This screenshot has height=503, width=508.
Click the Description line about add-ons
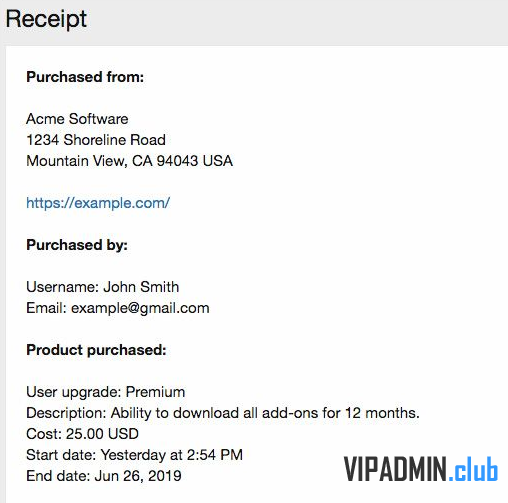[223, 413]
